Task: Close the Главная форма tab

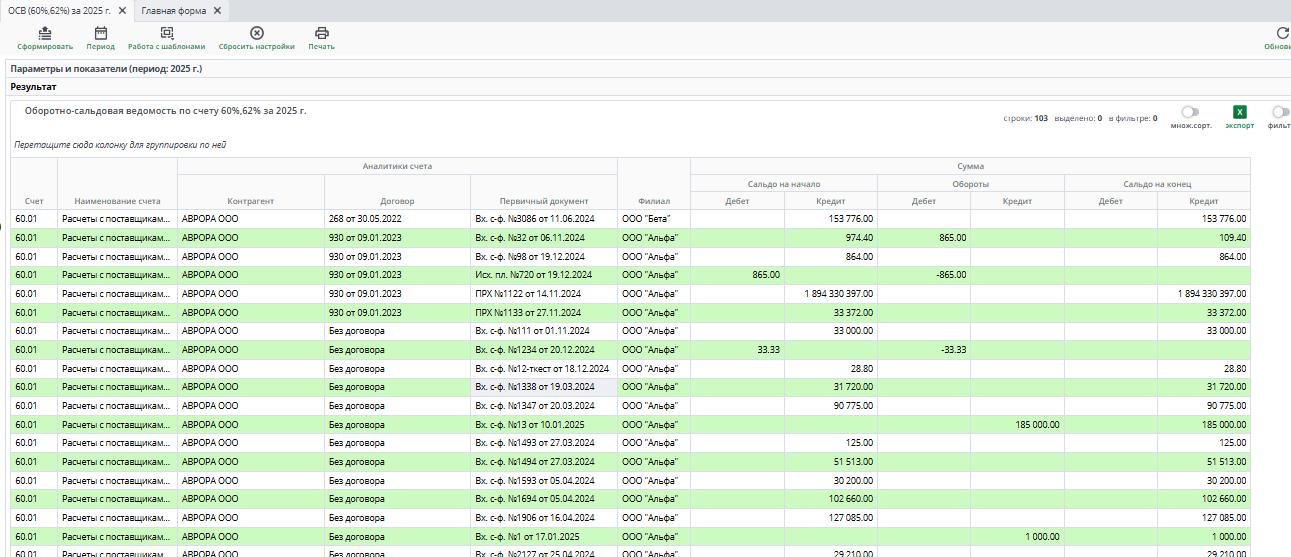Action: coord(217,10)
